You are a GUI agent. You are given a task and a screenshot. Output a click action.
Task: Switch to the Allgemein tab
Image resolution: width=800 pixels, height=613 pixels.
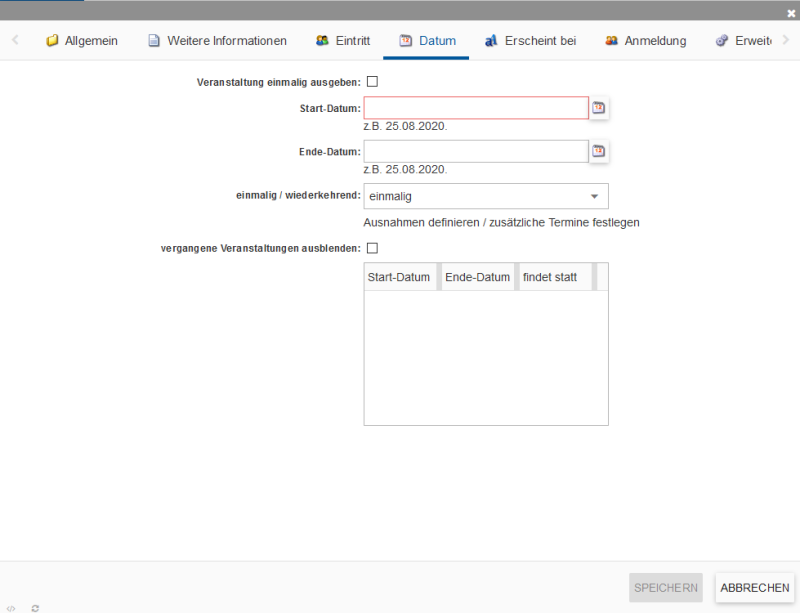coord(82,41)
